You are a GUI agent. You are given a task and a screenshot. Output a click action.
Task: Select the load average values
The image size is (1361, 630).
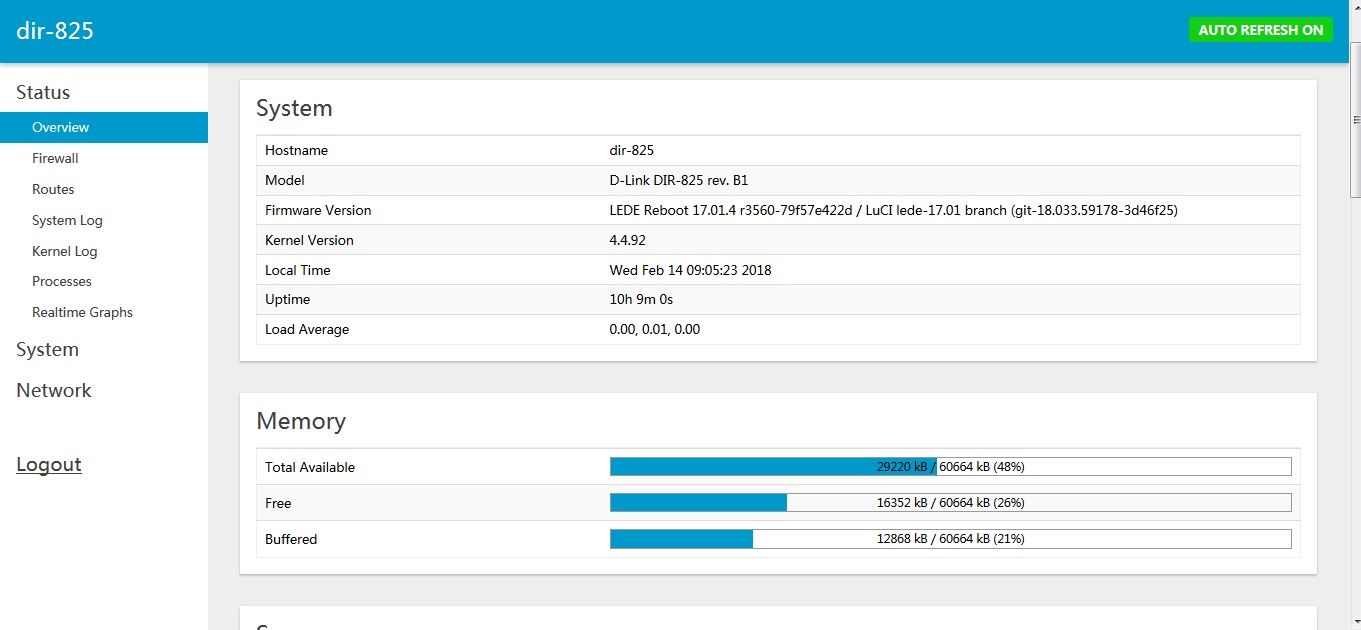click(654, 329)
